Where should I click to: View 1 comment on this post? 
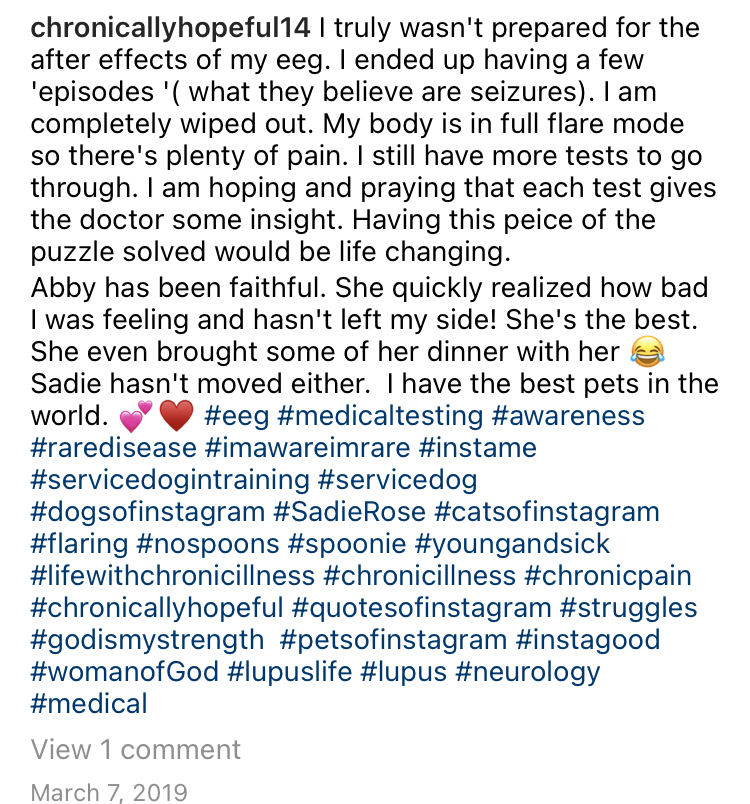(136, 750)
